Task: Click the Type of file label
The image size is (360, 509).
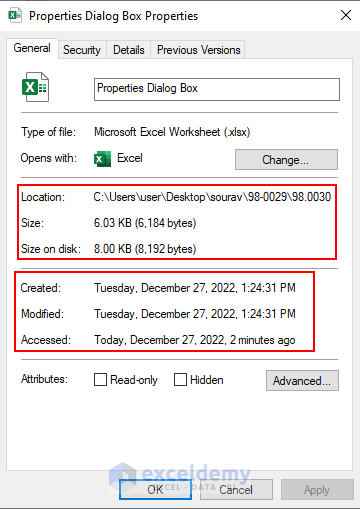Action: tap(49, 132)
